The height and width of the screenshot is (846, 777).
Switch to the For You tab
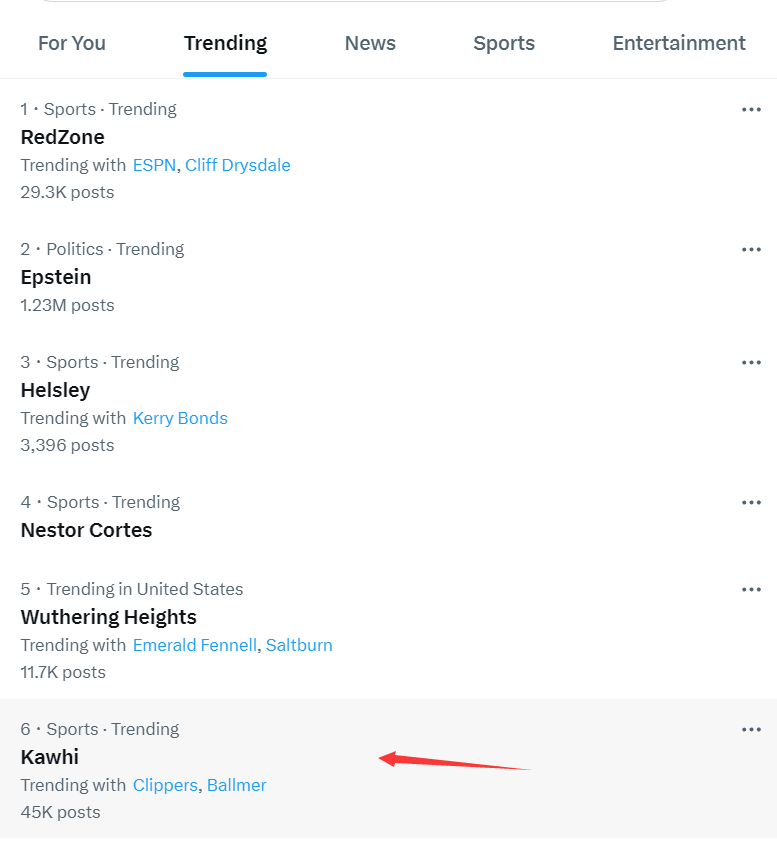click(x=72, y=44)
